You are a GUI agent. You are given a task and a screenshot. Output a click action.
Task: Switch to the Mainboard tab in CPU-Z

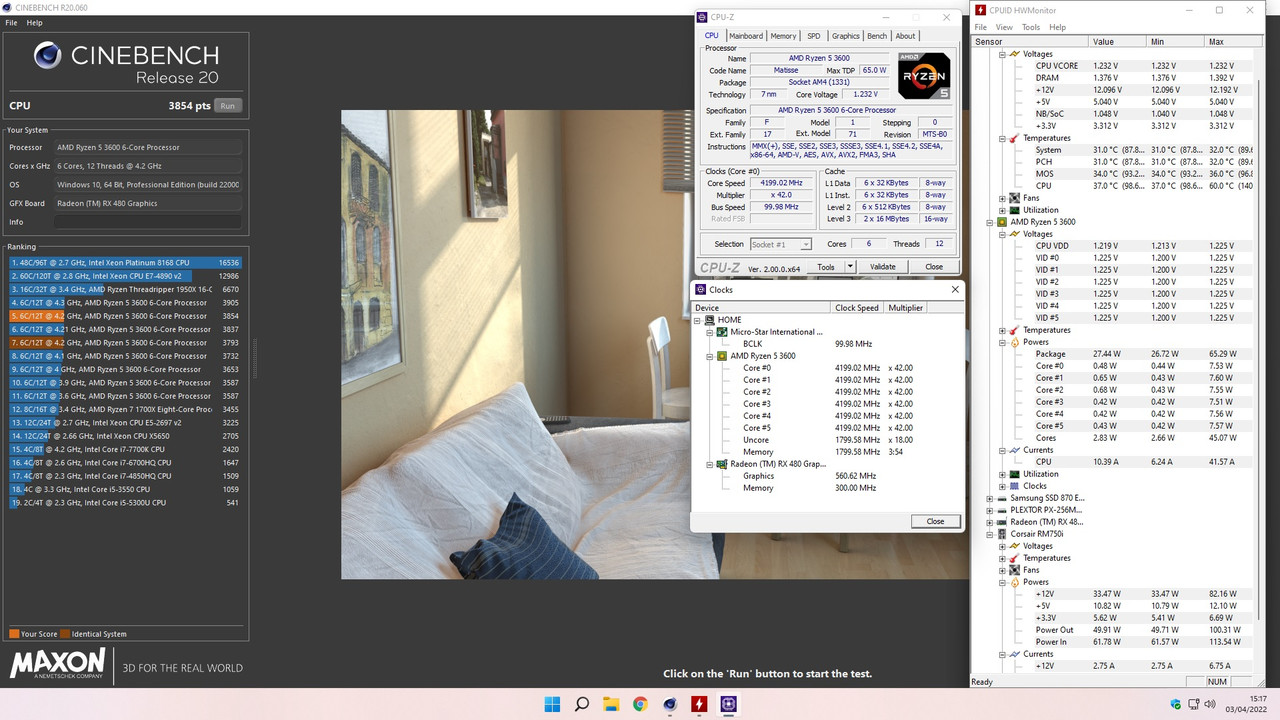(746, 36)
